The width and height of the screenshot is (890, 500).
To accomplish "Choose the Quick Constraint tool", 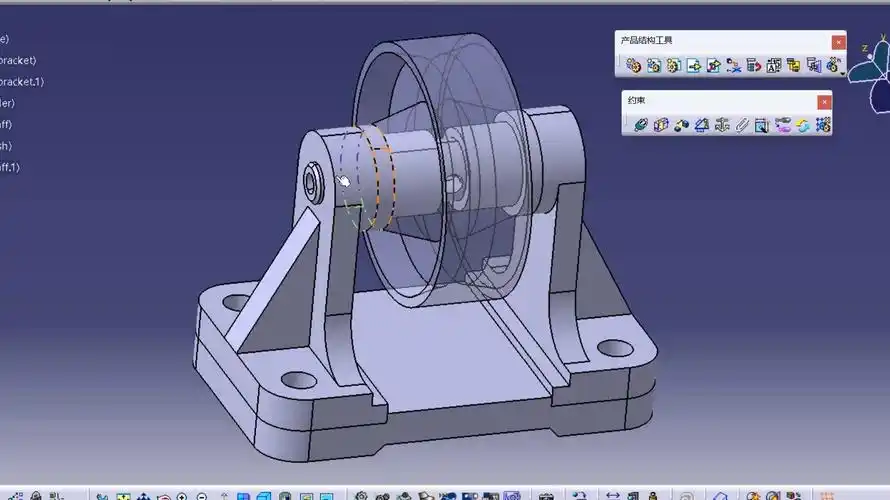I will [x=762, y=125].
